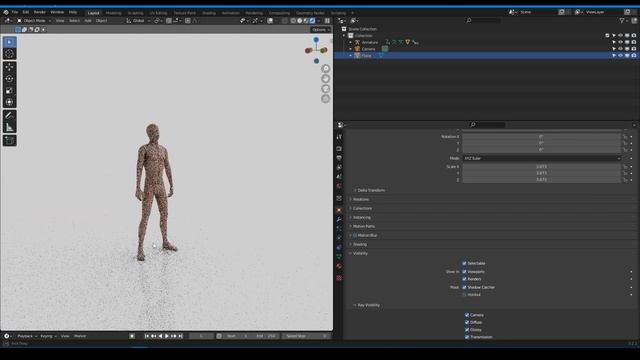Open the View Layer properties tab
The width and height of the screenshot is (640, 360).
click(x=339, y=167)
